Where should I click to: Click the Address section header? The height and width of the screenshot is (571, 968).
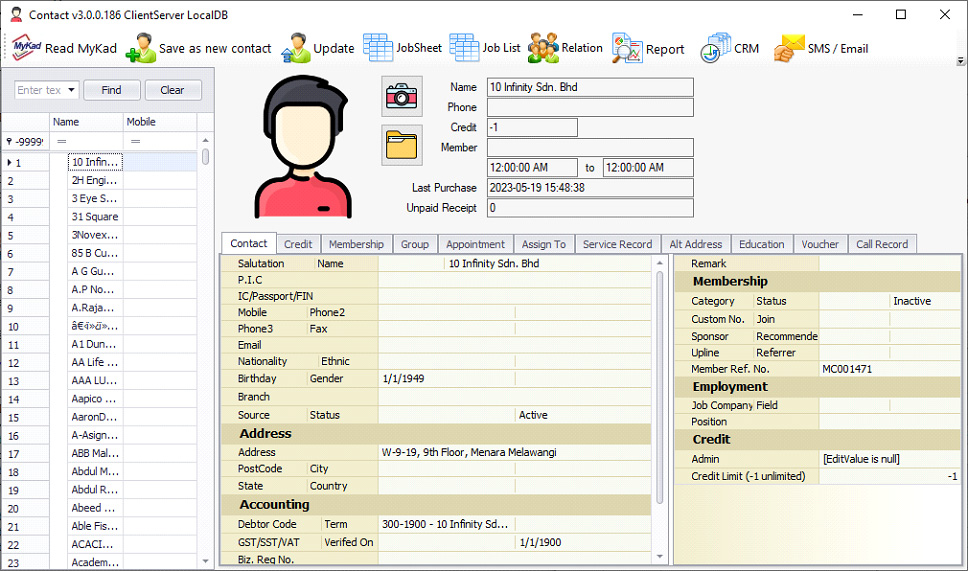(436, 433)
